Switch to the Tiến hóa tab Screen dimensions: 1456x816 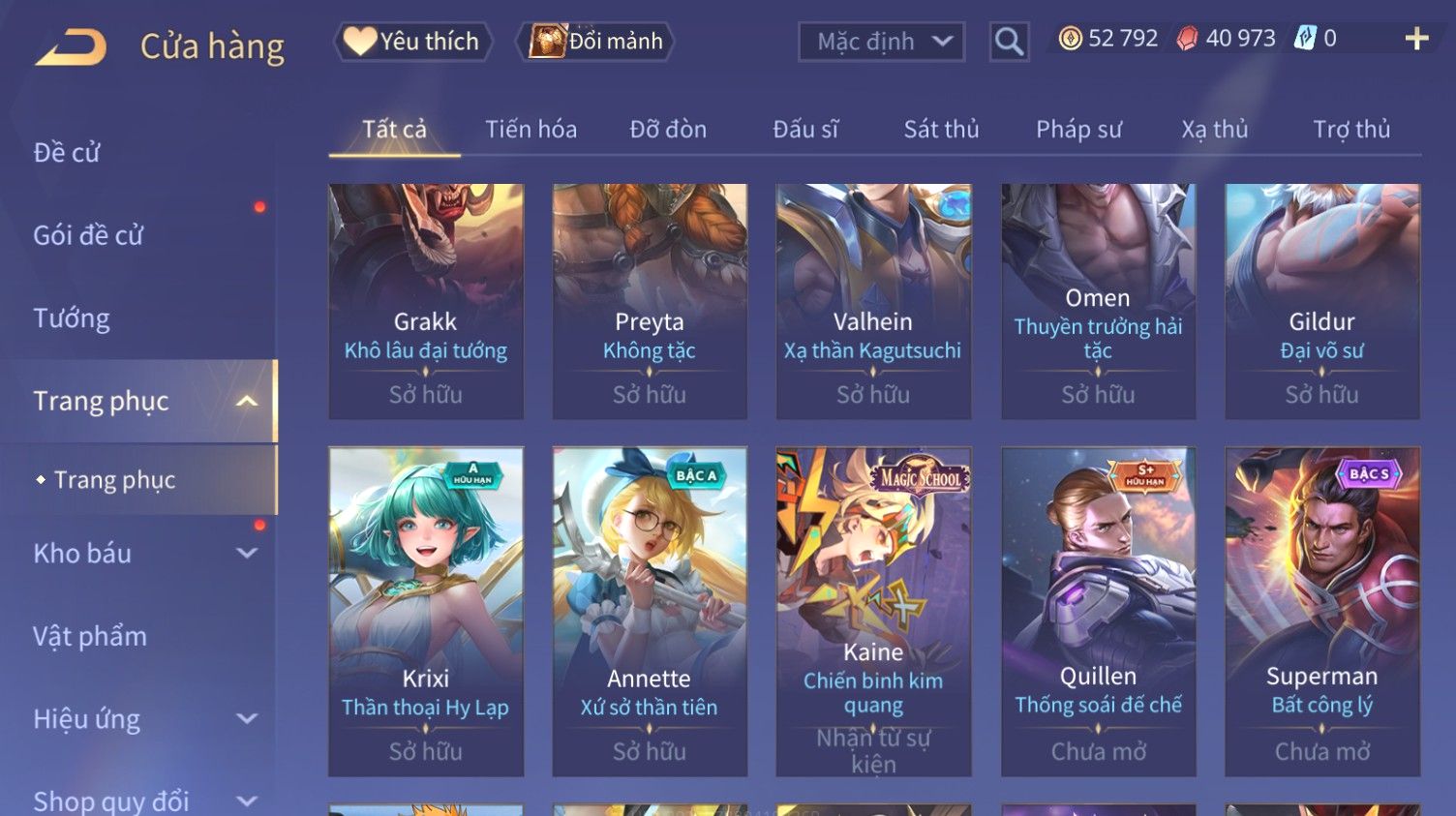(531, 129)
